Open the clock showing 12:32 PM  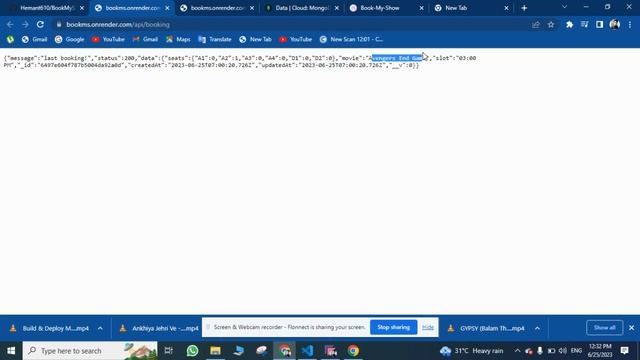600,351
